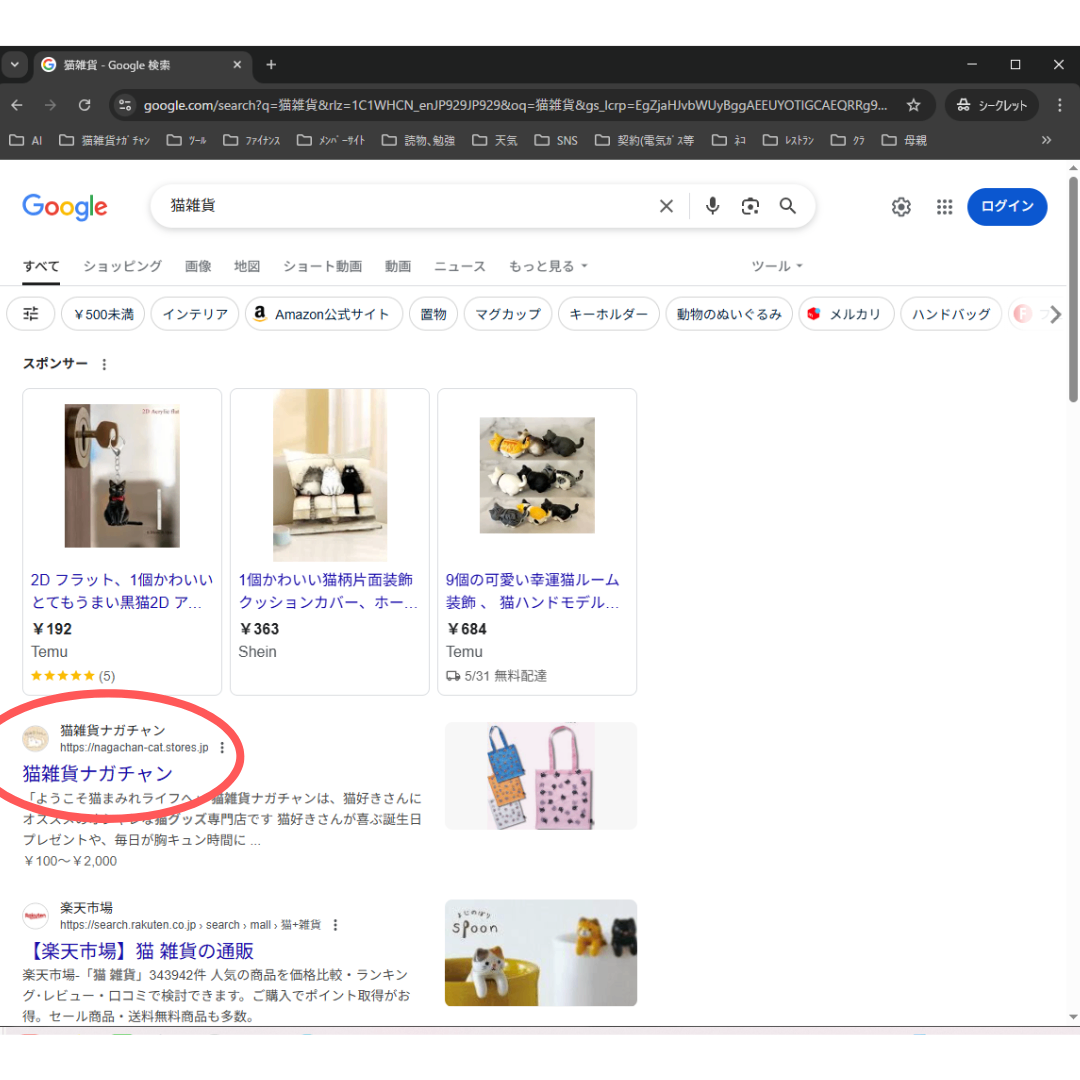Open the cat cushion cover product image
This screenshot has height=1080, width=1080.
[x=330, y=476]
